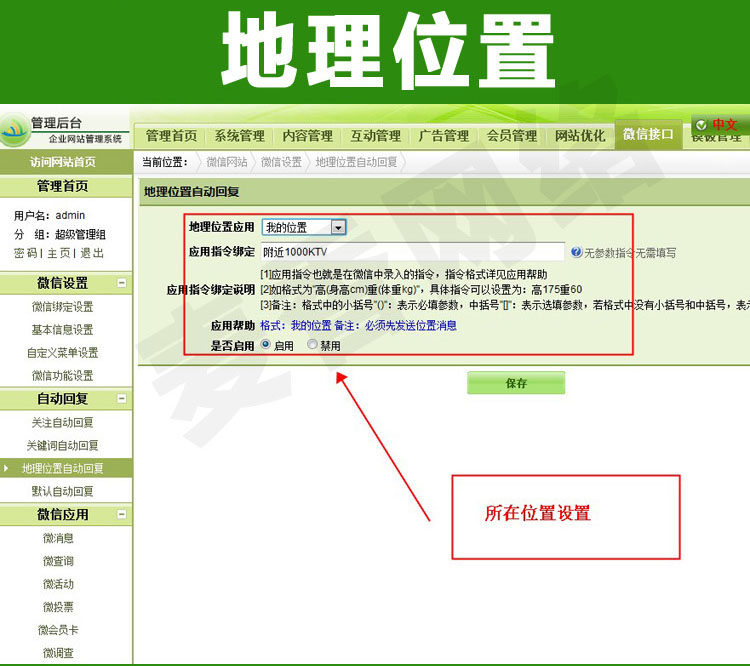
Task: Click the green 保存 button
Action: [x=516, y=383]
